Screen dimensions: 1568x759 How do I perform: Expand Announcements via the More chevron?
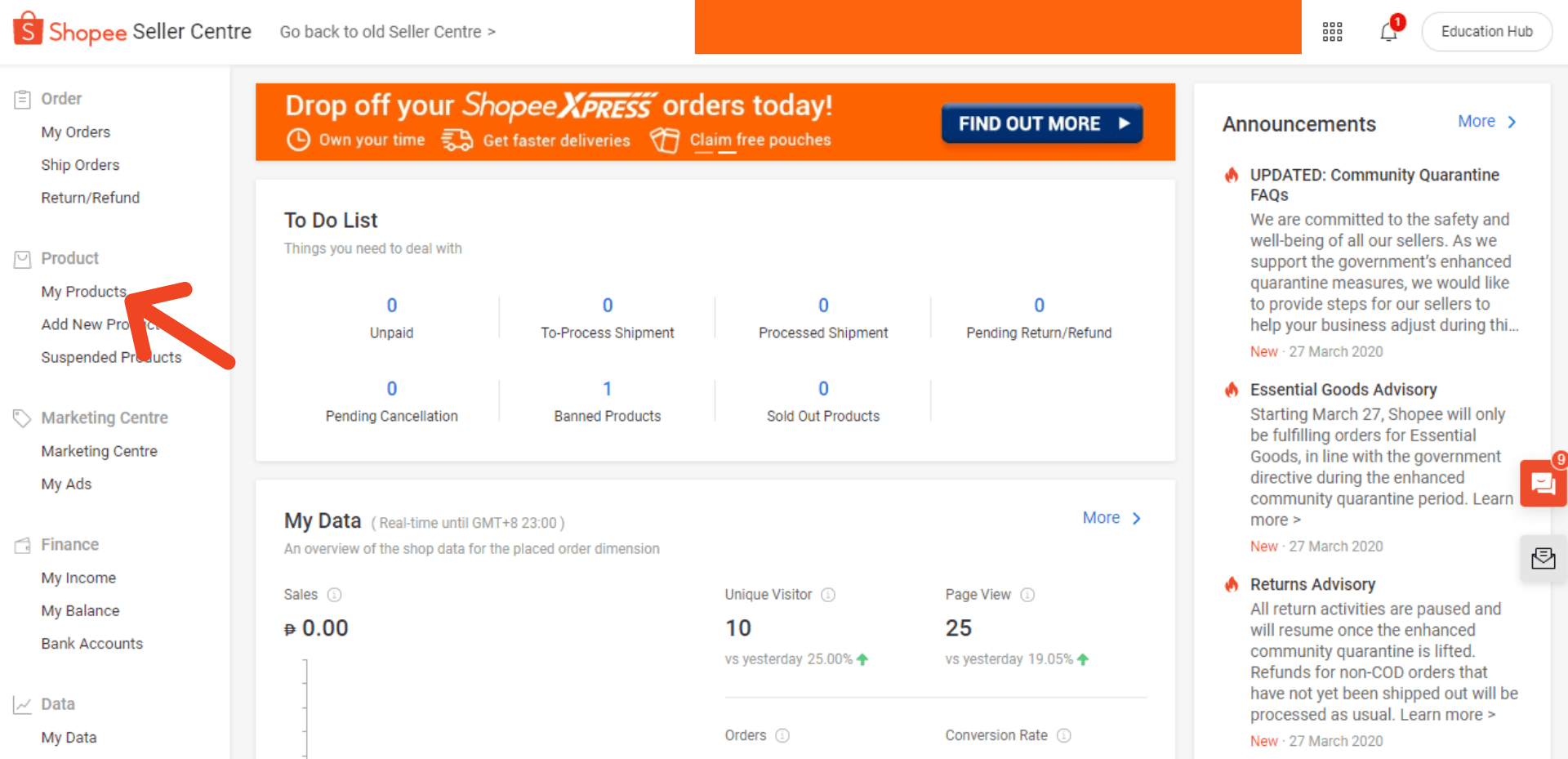1512,122
